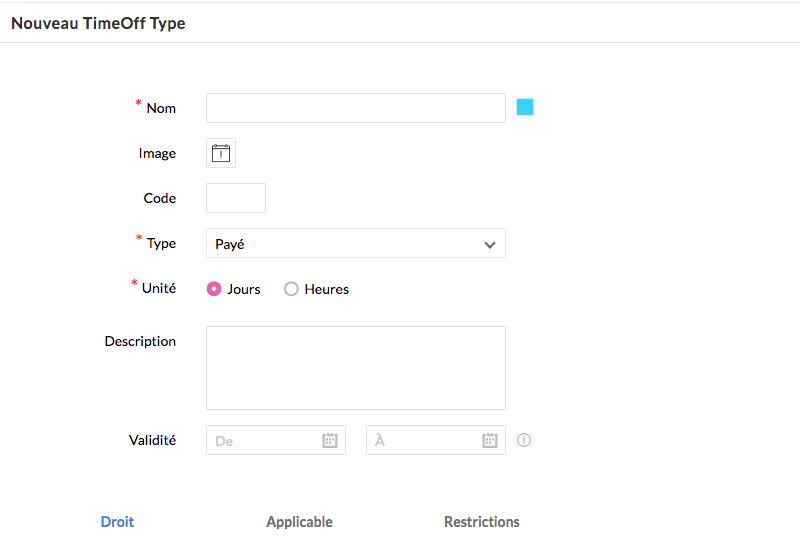Select the Heures radio button
Image resolution: width=800 pixels, height=549 pixels.
click(x=292, y=289)
